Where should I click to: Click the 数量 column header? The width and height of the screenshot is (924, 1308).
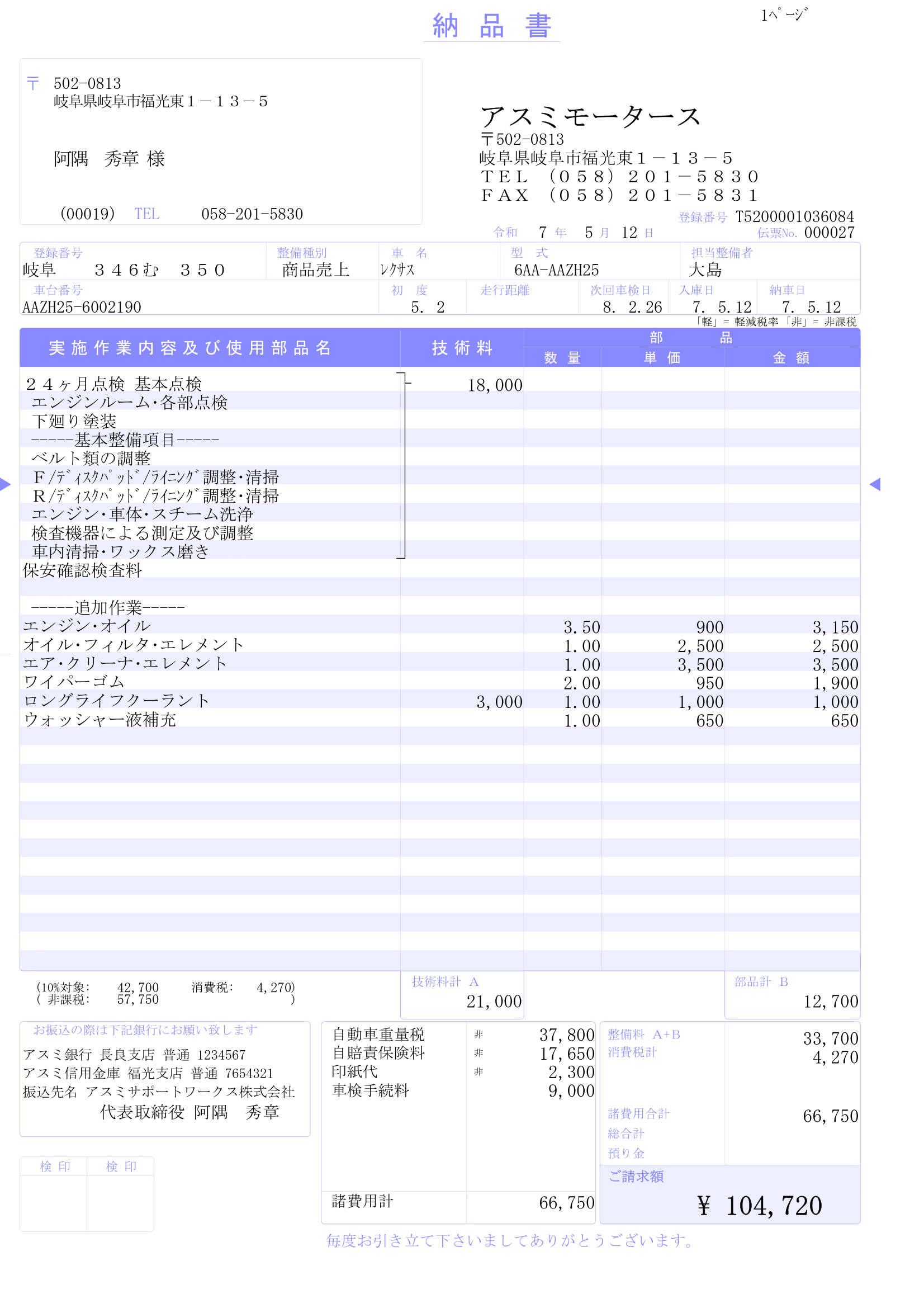(x=562, y=358)
